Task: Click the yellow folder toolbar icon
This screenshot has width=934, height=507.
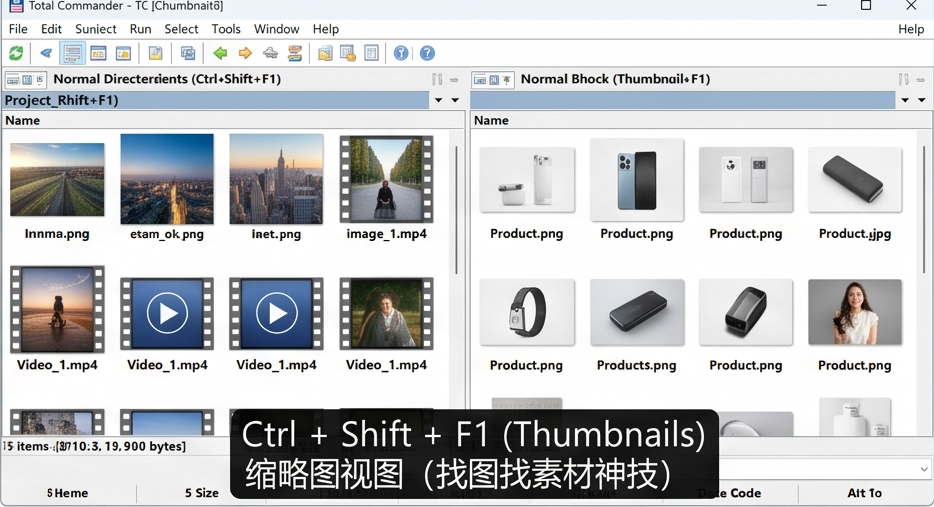Action: coord(325,53)
